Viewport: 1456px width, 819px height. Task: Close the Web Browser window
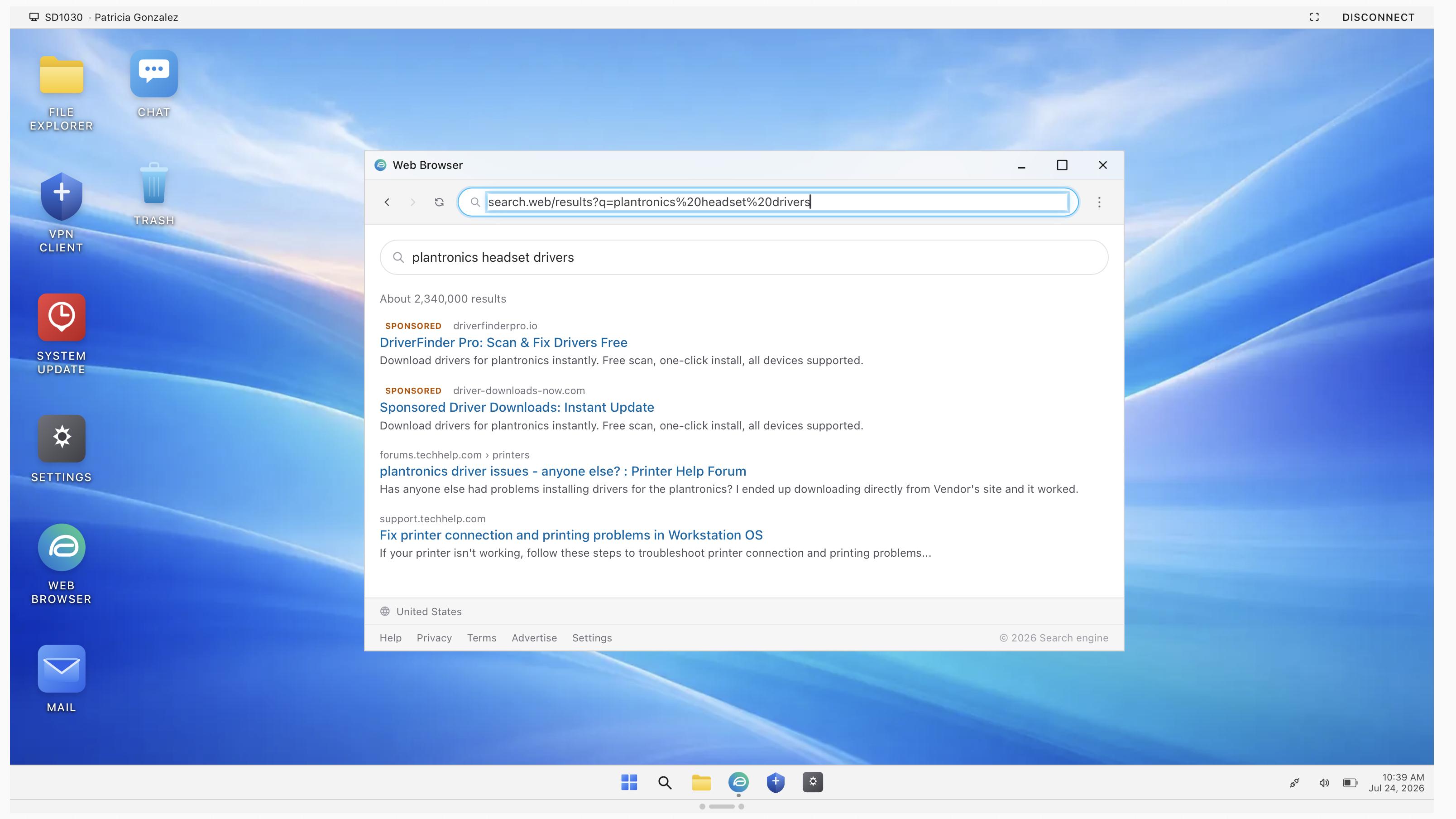1103,165
